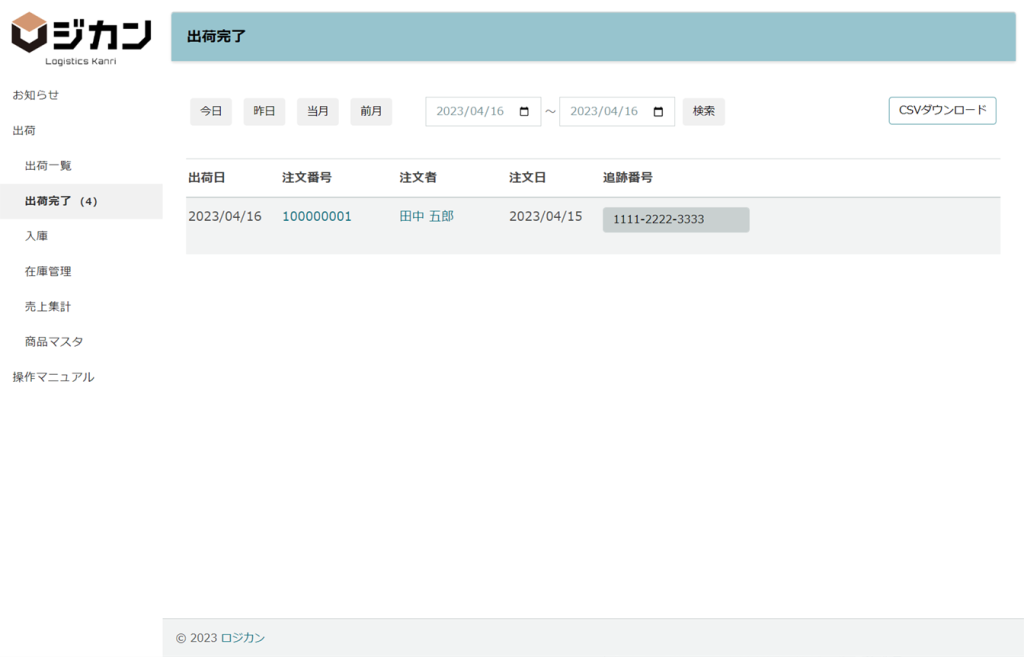The image size is (1024, 657).
Task: Open order number 100000001 link
Action: tap(317, 216)
